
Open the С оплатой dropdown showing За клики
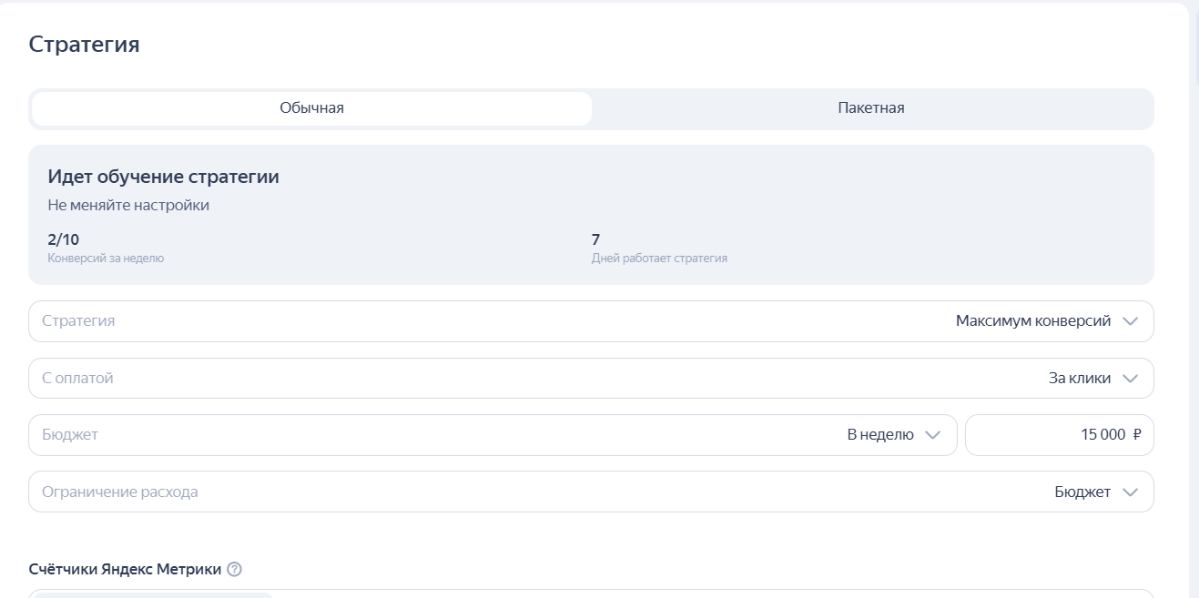[x=591, y=379]
